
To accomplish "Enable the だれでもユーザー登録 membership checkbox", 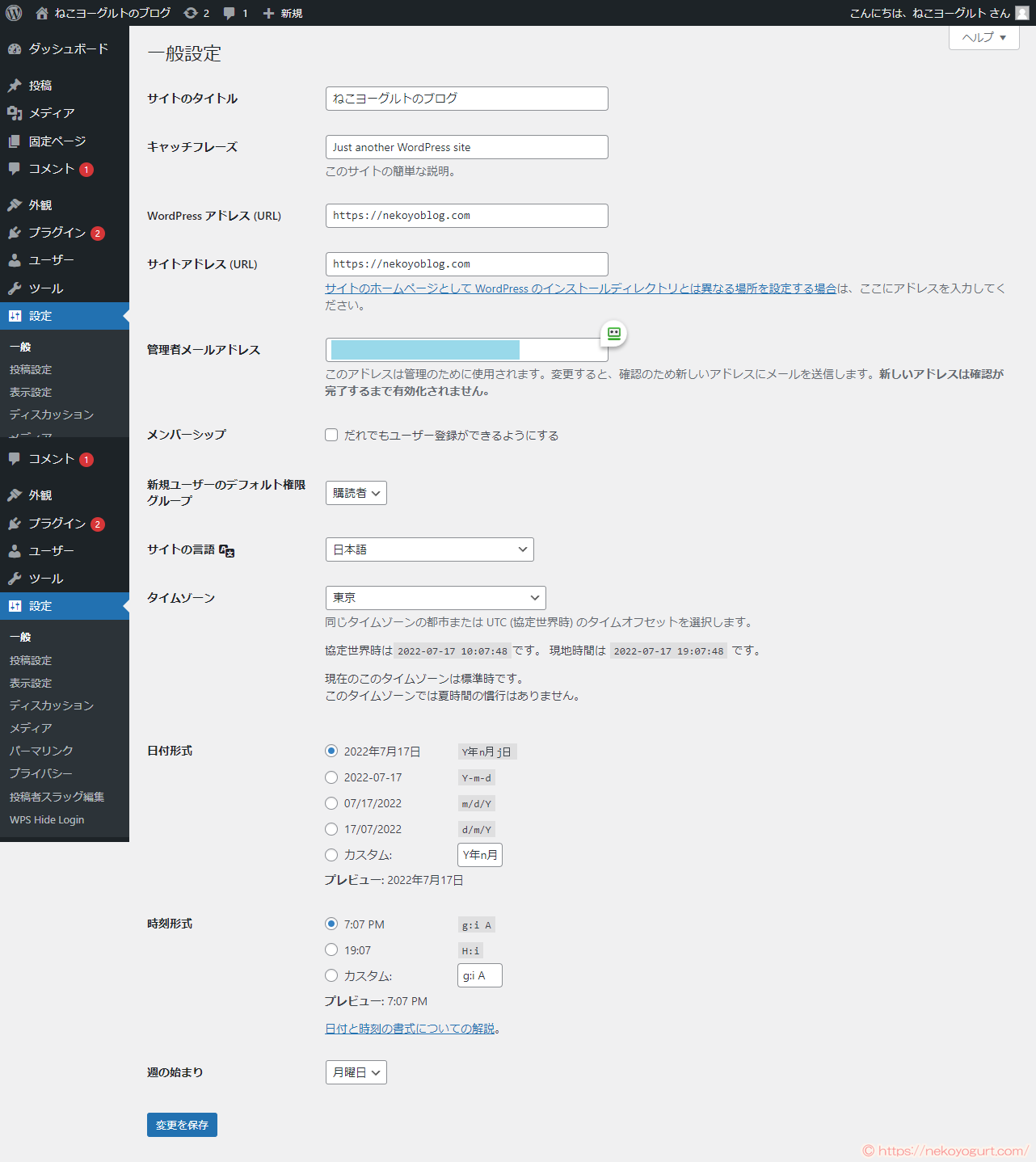I will pyautogui.click(x=331, y=435).
